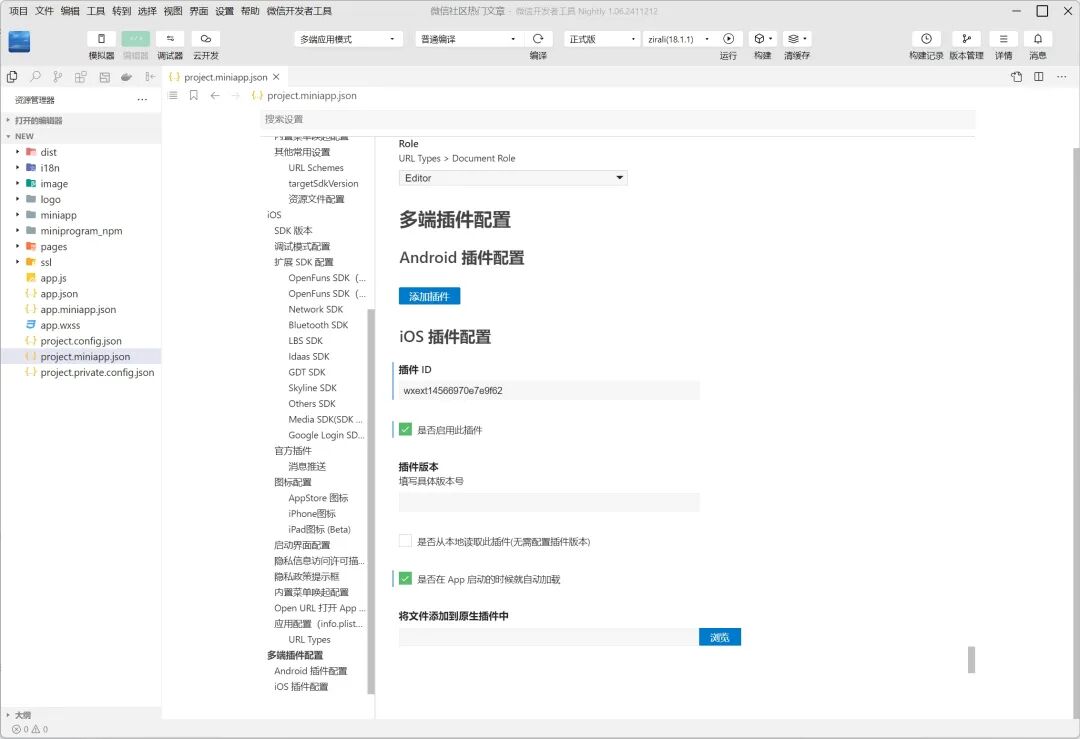Expand the 打开的编辑器 section

[x=81, y=121]
